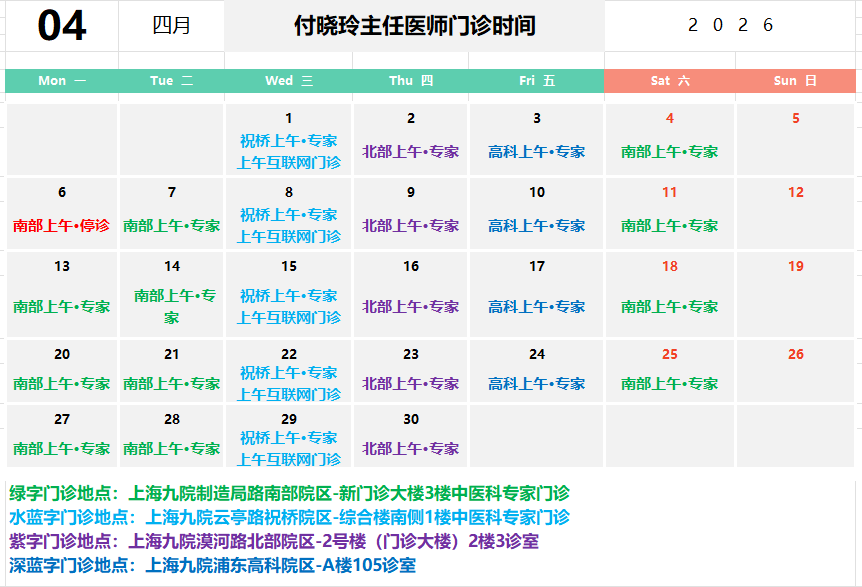
Task: Select the light blue legend line 水蓝字门诊地点
Action: click(289, 518)
